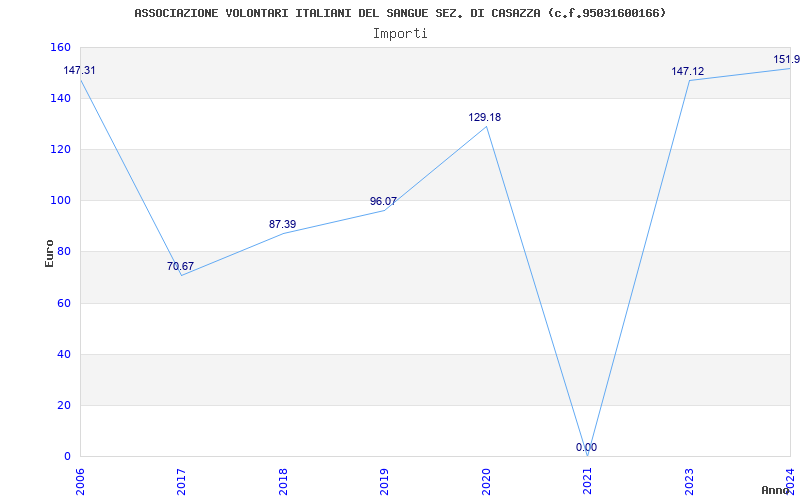Click the 2021 x-axis label
This screenshot has height=500, width=800.
point(587,481)
